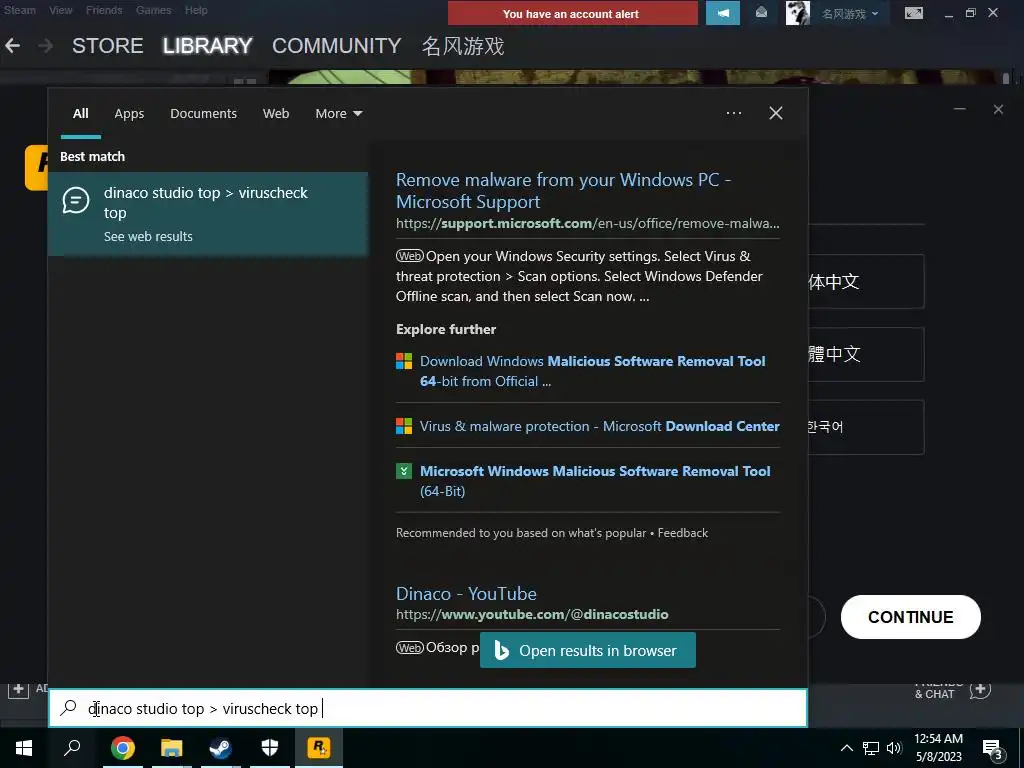Go to the Steam COMMUNITY tab
1024x768 pixels.
click(336, 46)
